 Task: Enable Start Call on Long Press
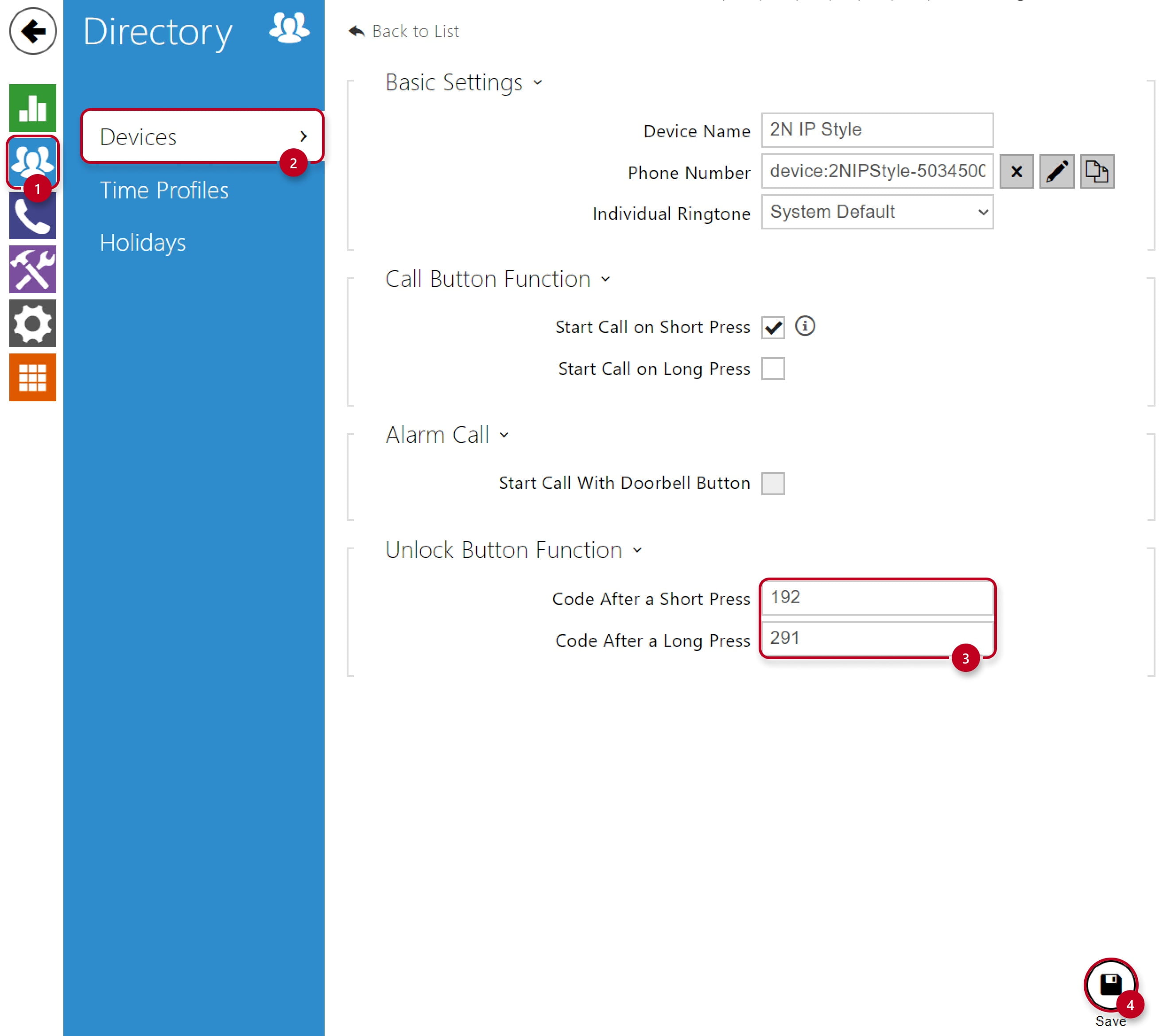[x=773, y=369]
